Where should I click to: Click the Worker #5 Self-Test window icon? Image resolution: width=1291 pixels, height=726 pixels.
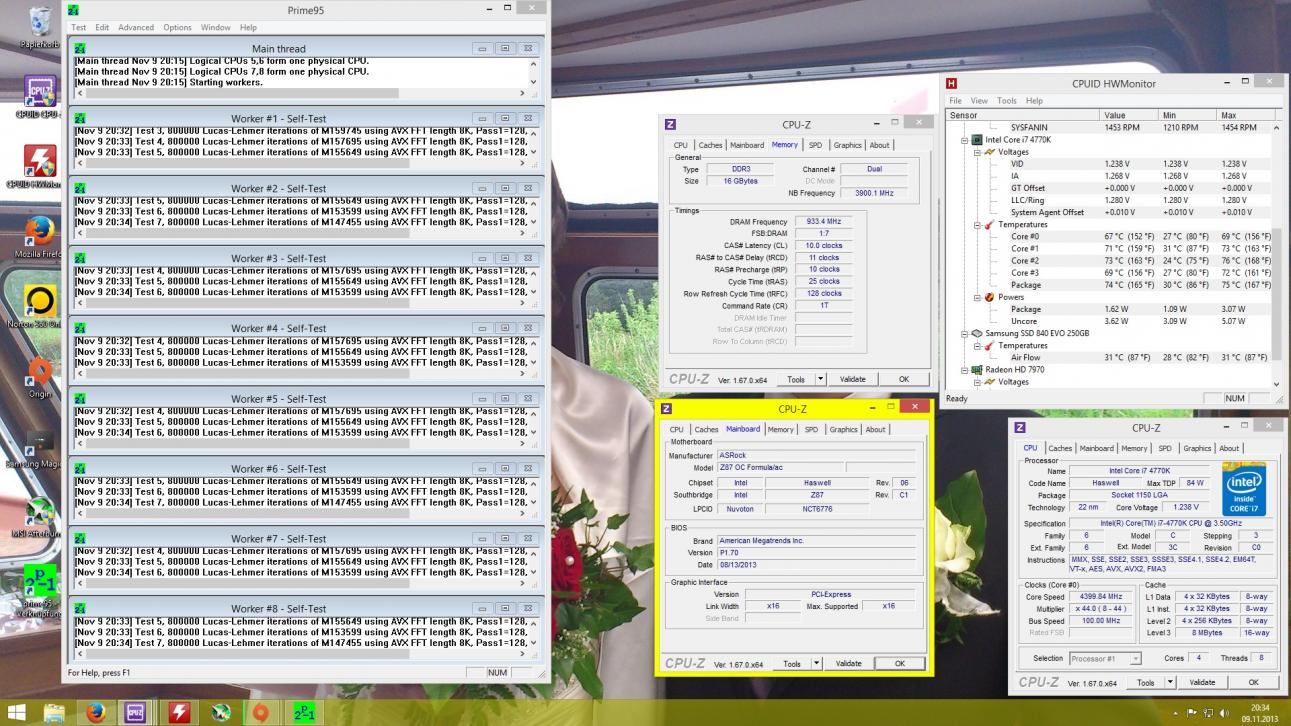80,398
